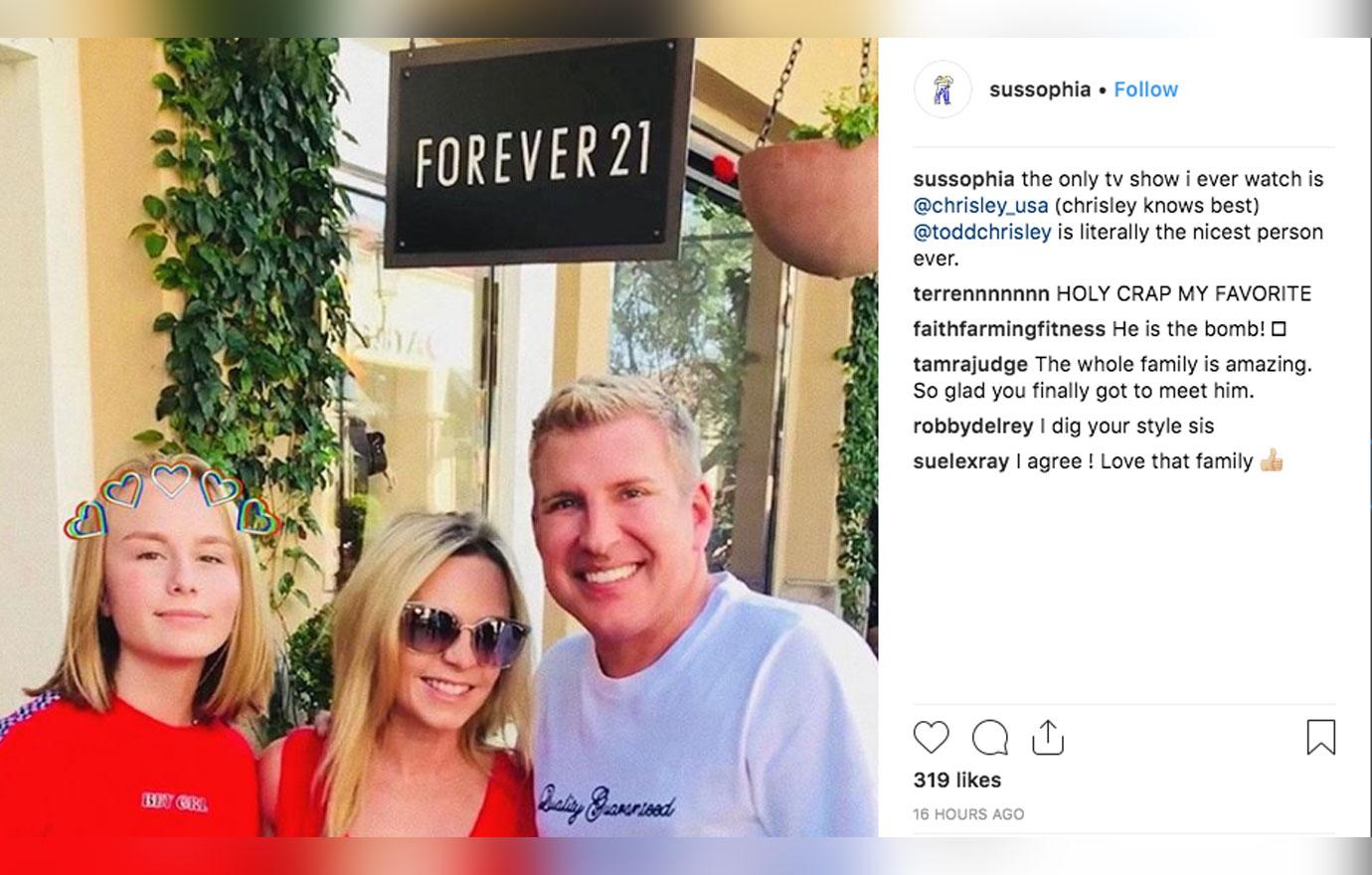Open the sussophia profile avatar

click(942, 89)
